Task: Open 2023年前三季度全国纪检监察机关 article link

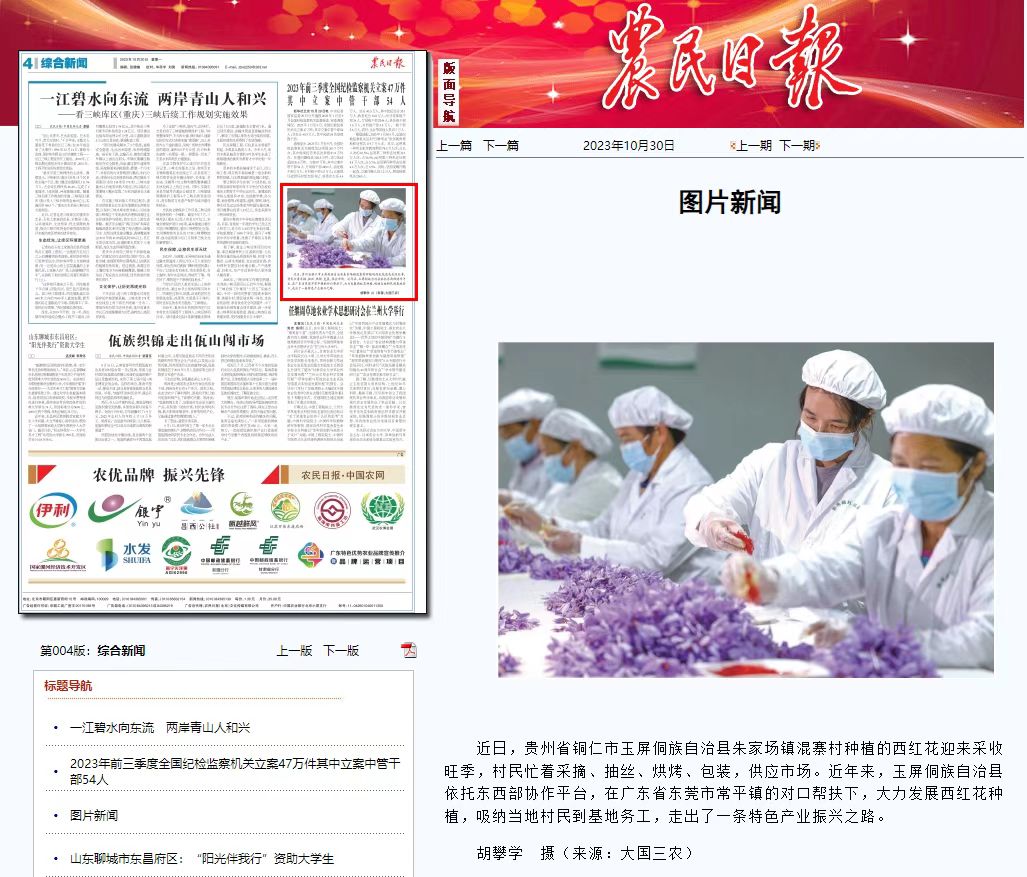Action: (x=235, y=770)
